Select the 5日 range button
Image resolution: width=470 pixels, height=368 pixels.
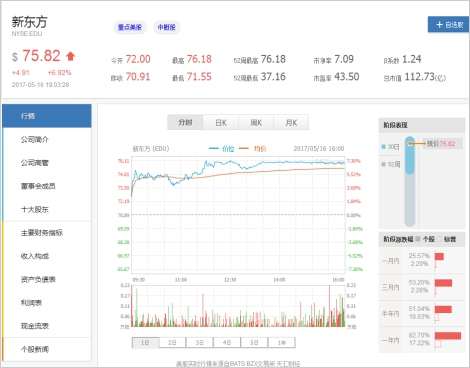pos(254,343)
